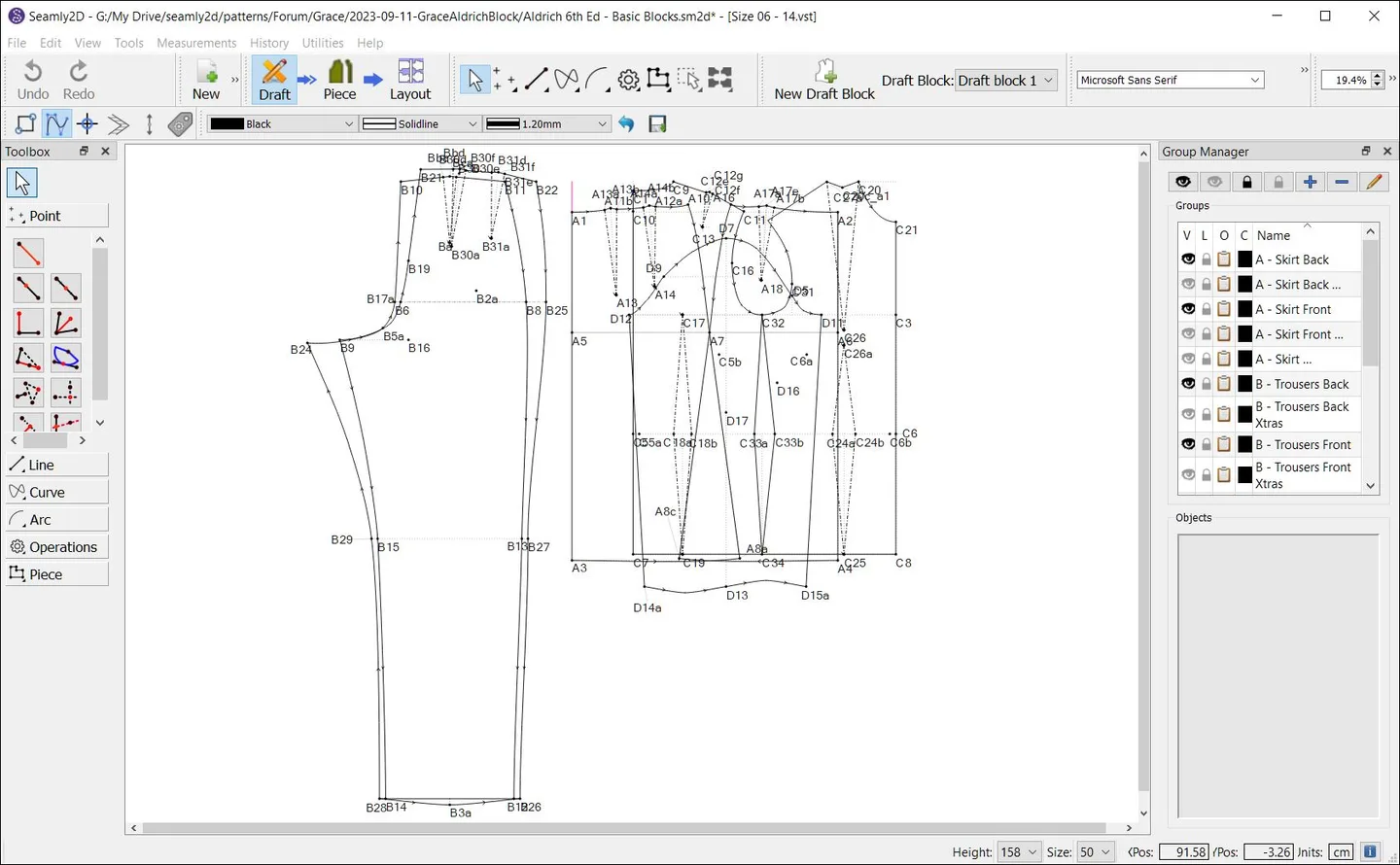Viewport: 1400px width, 865px height.
Task: Click the blue reset arrow beside line width
Action: [626, 123]
